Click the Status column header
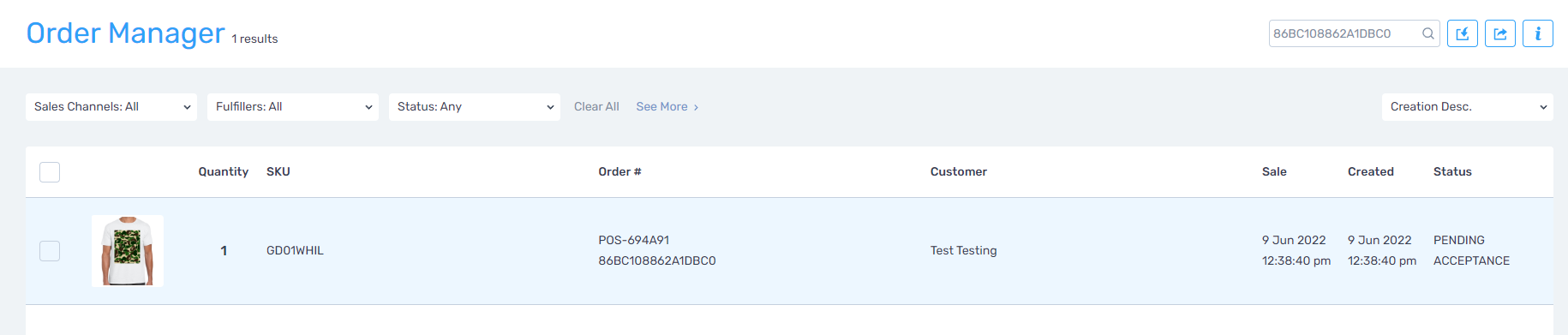1568x335 pixels. 1452,171
